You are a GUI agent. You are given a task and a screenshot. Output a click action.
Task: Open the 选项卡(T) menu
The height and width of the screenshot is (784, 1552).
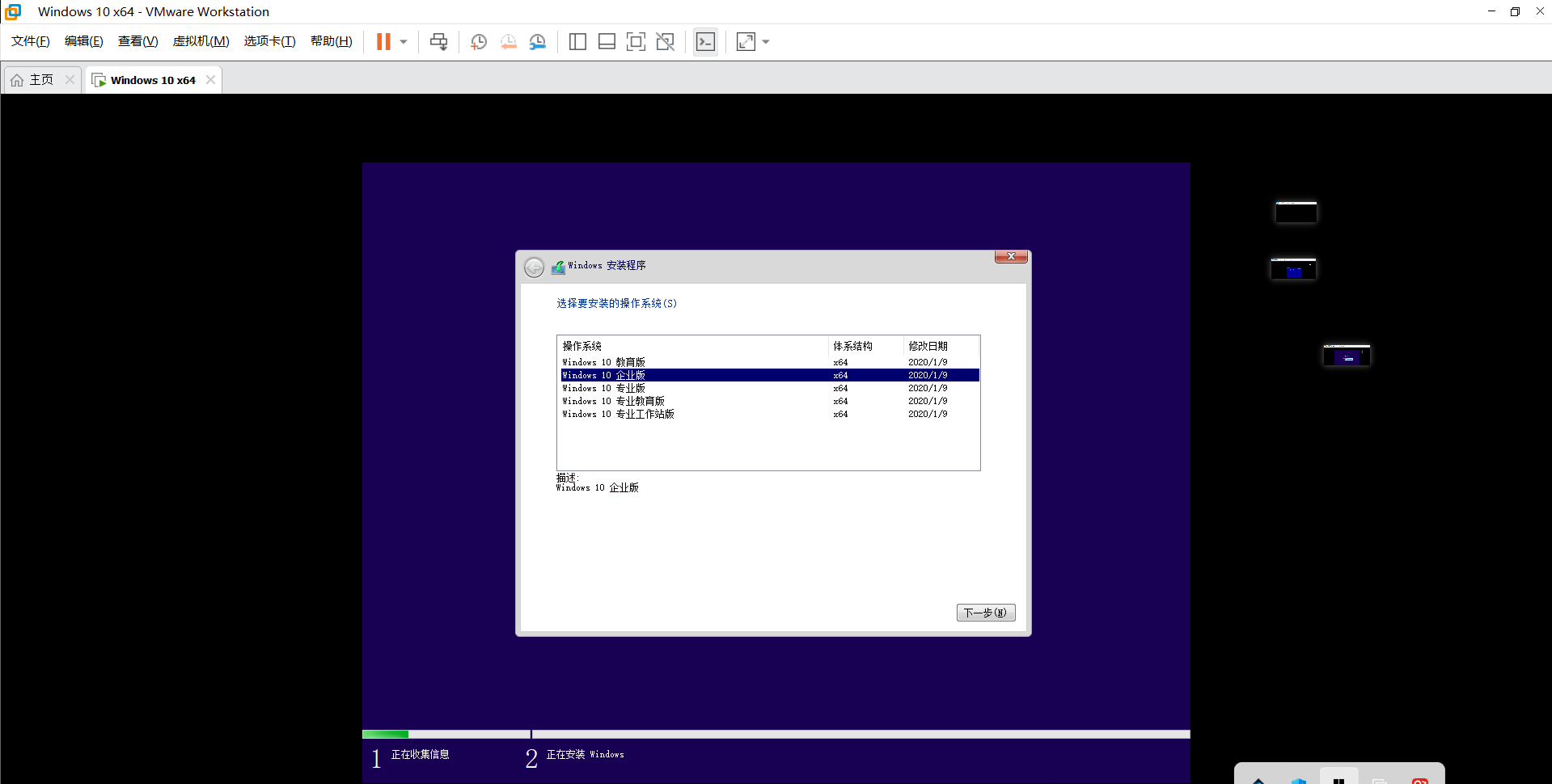(270, 41)
